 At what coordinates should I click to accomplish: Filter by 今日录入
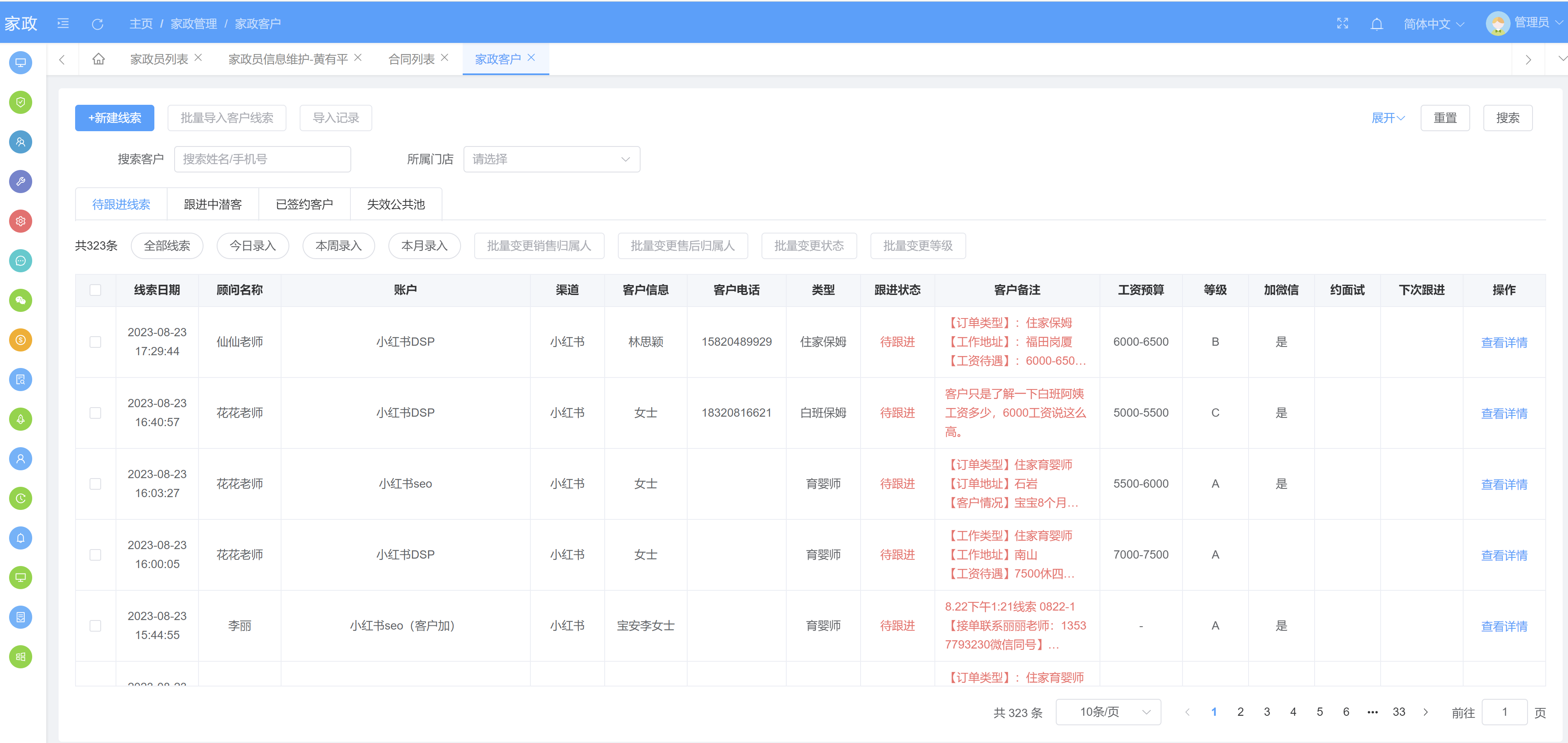253,246
